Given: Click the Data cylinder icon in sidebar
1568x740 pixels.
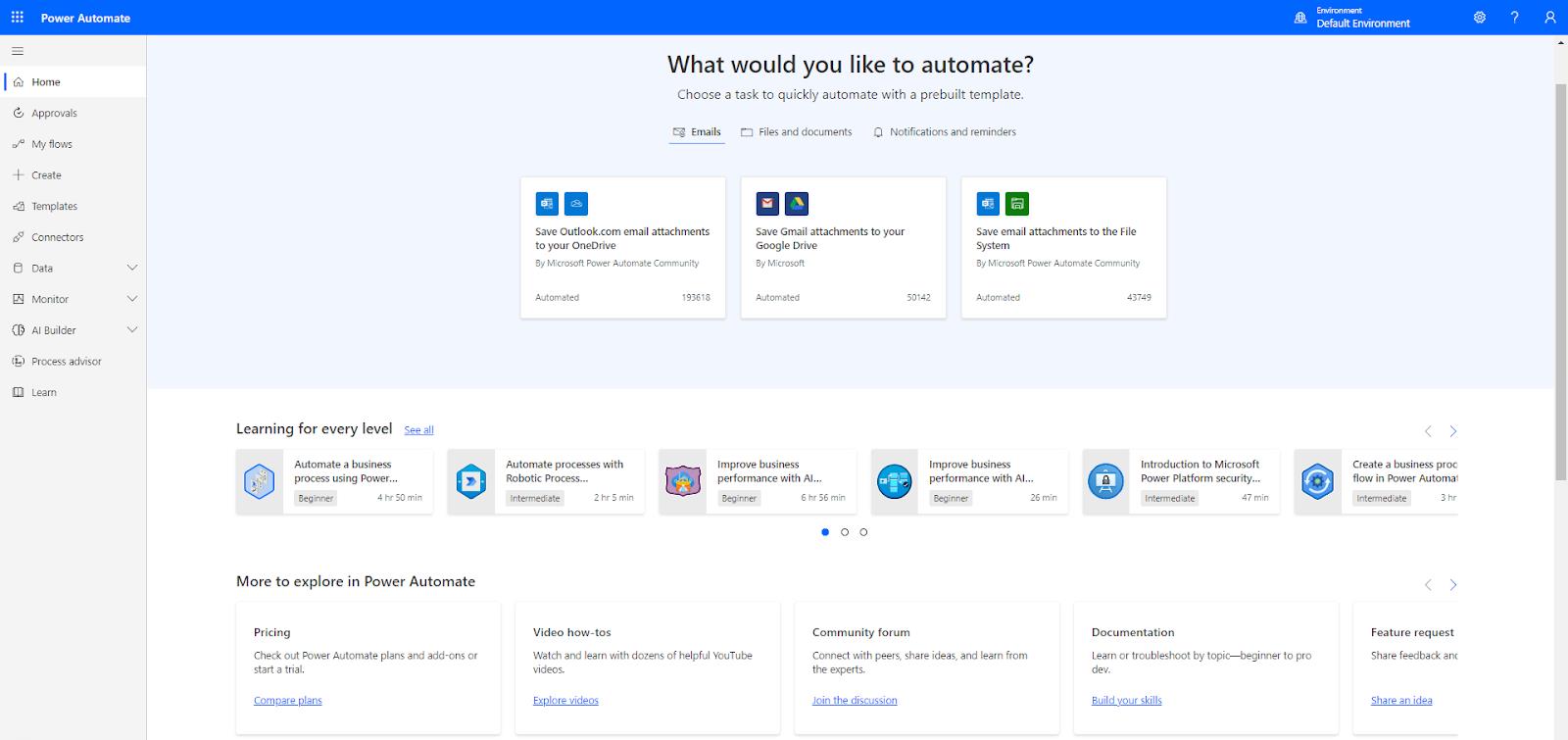Looking at the screenshot, I should [19, 269].
